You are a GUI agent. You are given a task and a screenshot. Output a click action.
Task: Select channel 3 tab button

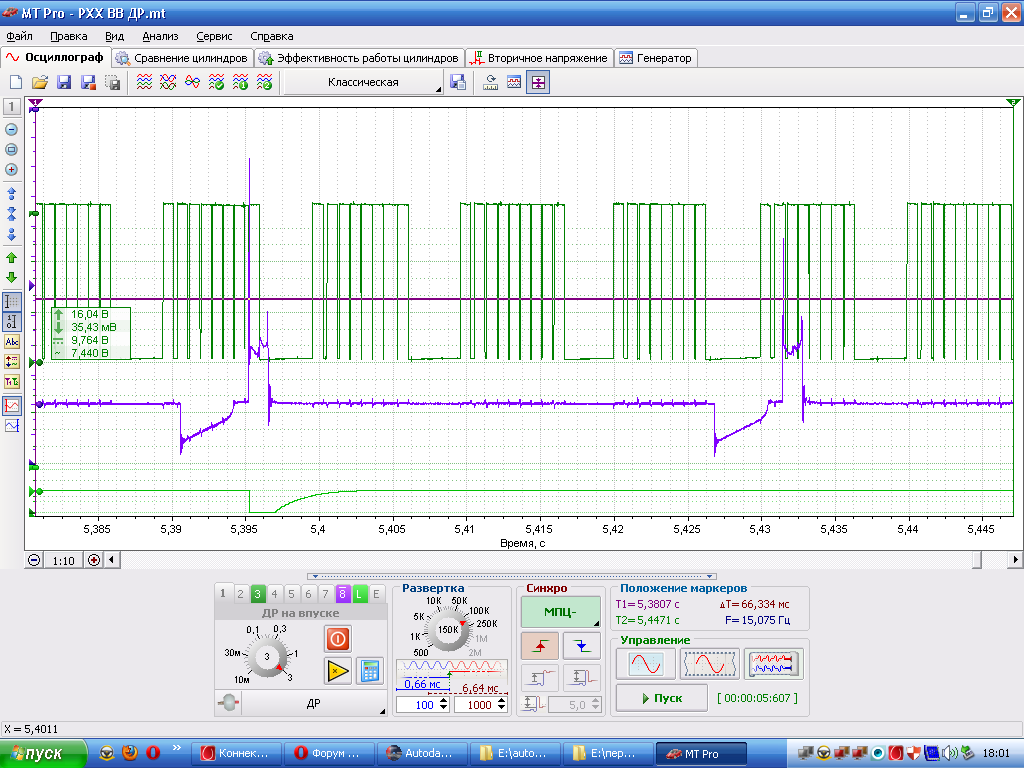257,594
